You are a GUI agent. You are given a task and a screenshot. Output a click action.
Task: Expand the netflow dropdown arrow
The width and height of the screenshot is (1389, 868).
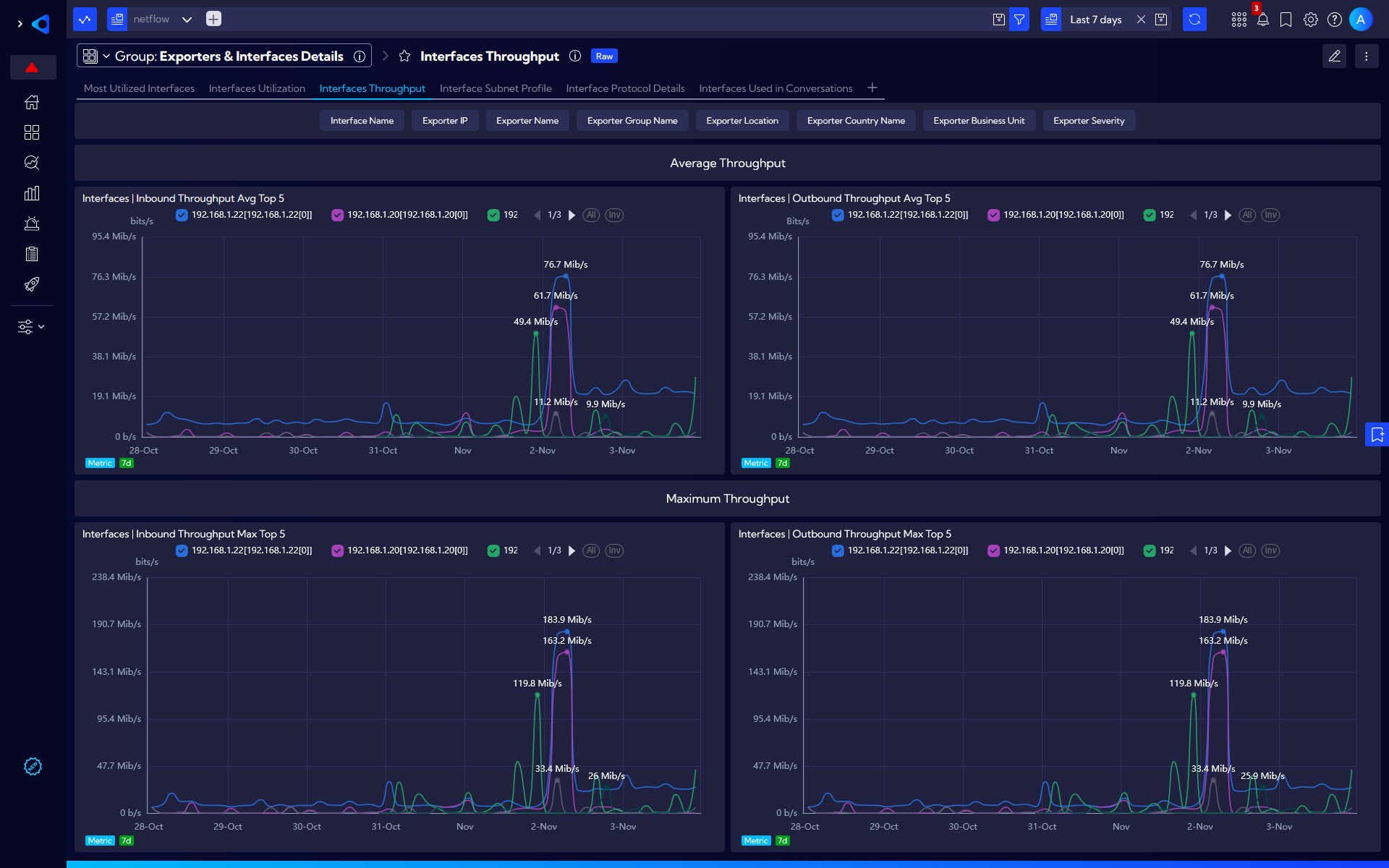pyautogui.click(x=187, y=20)
